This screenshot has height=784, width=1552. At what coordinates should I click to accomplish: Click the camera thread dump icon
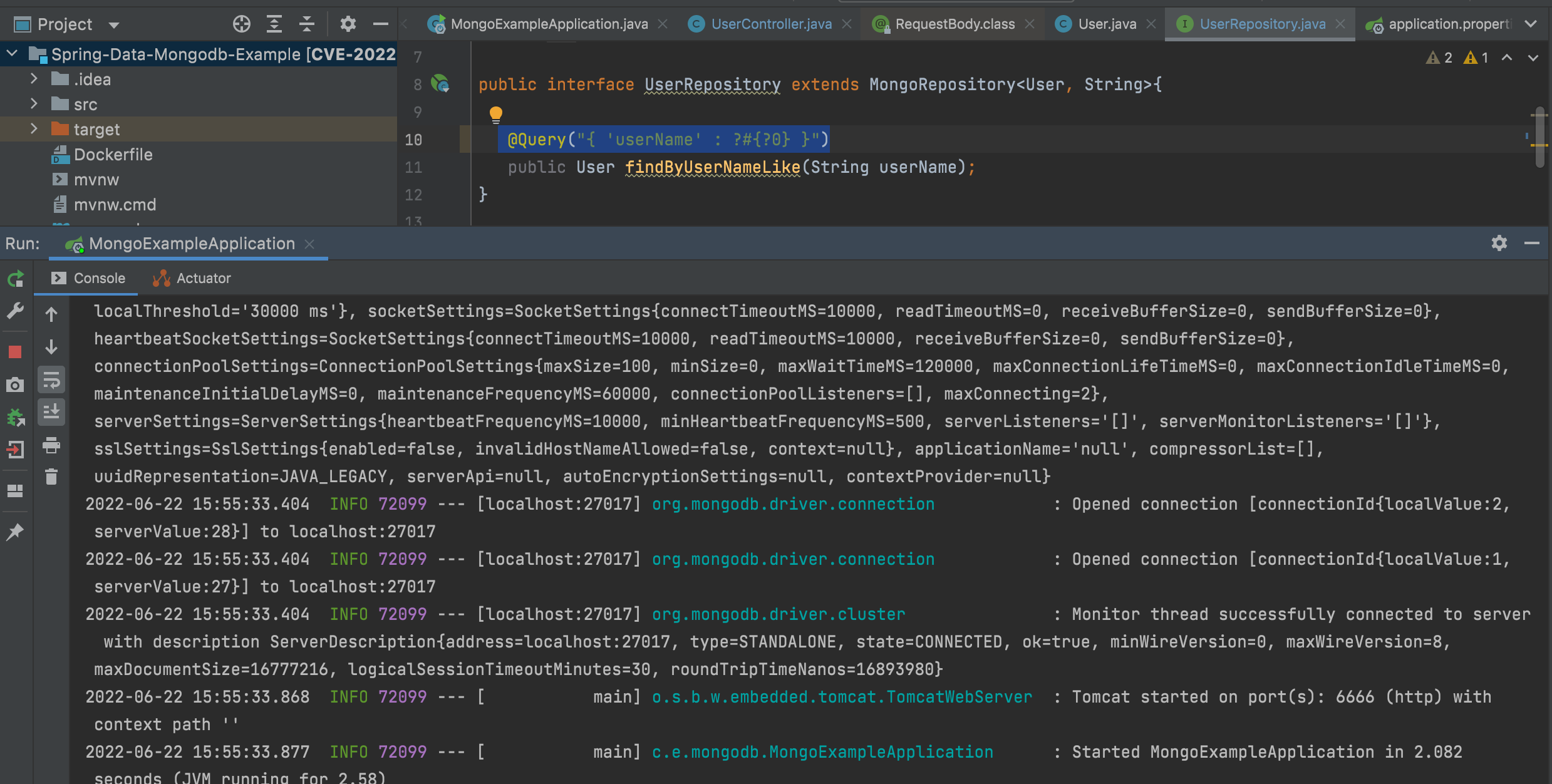click(x=16, y=384)
